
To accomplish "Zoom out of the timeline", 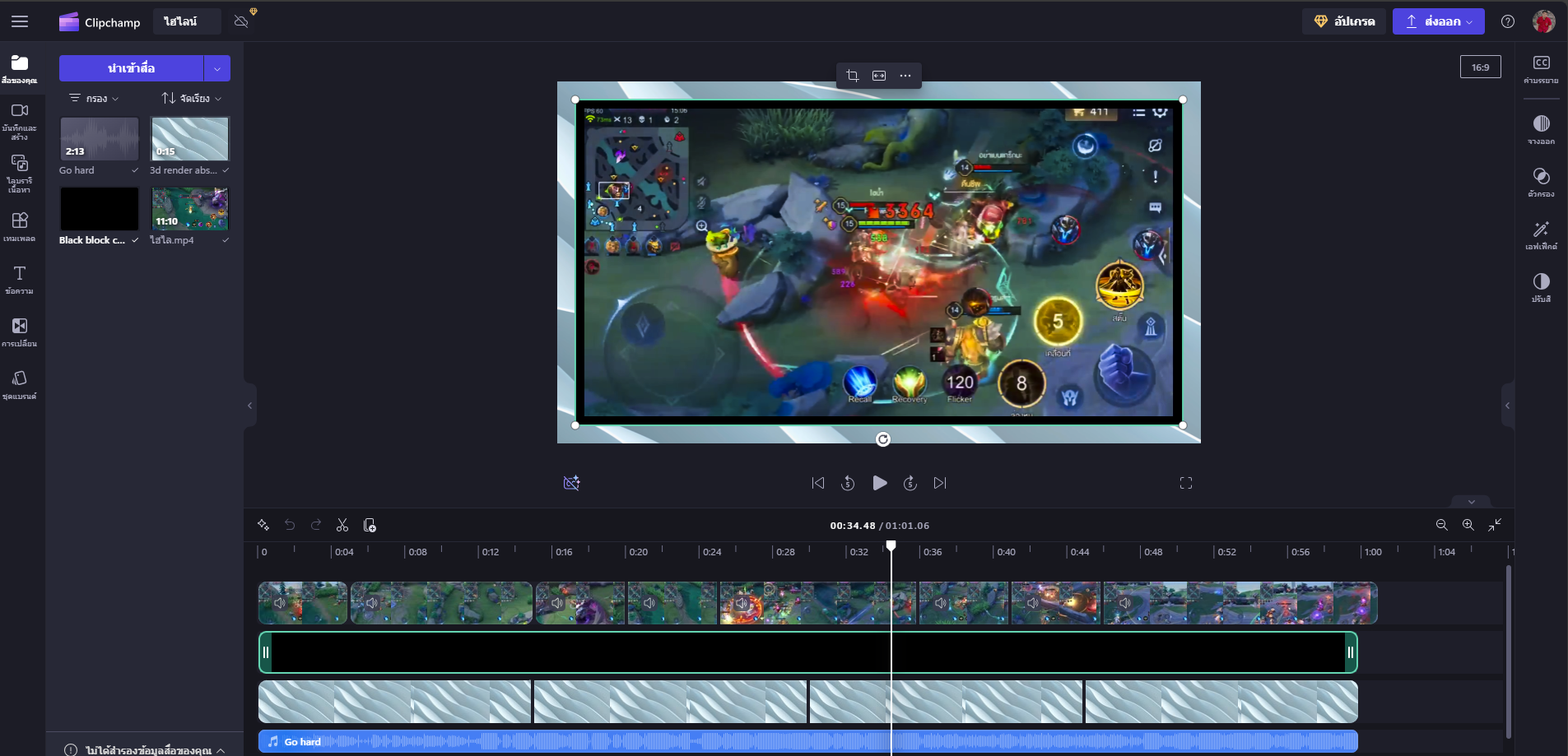I will click(x=1441, y=525).
